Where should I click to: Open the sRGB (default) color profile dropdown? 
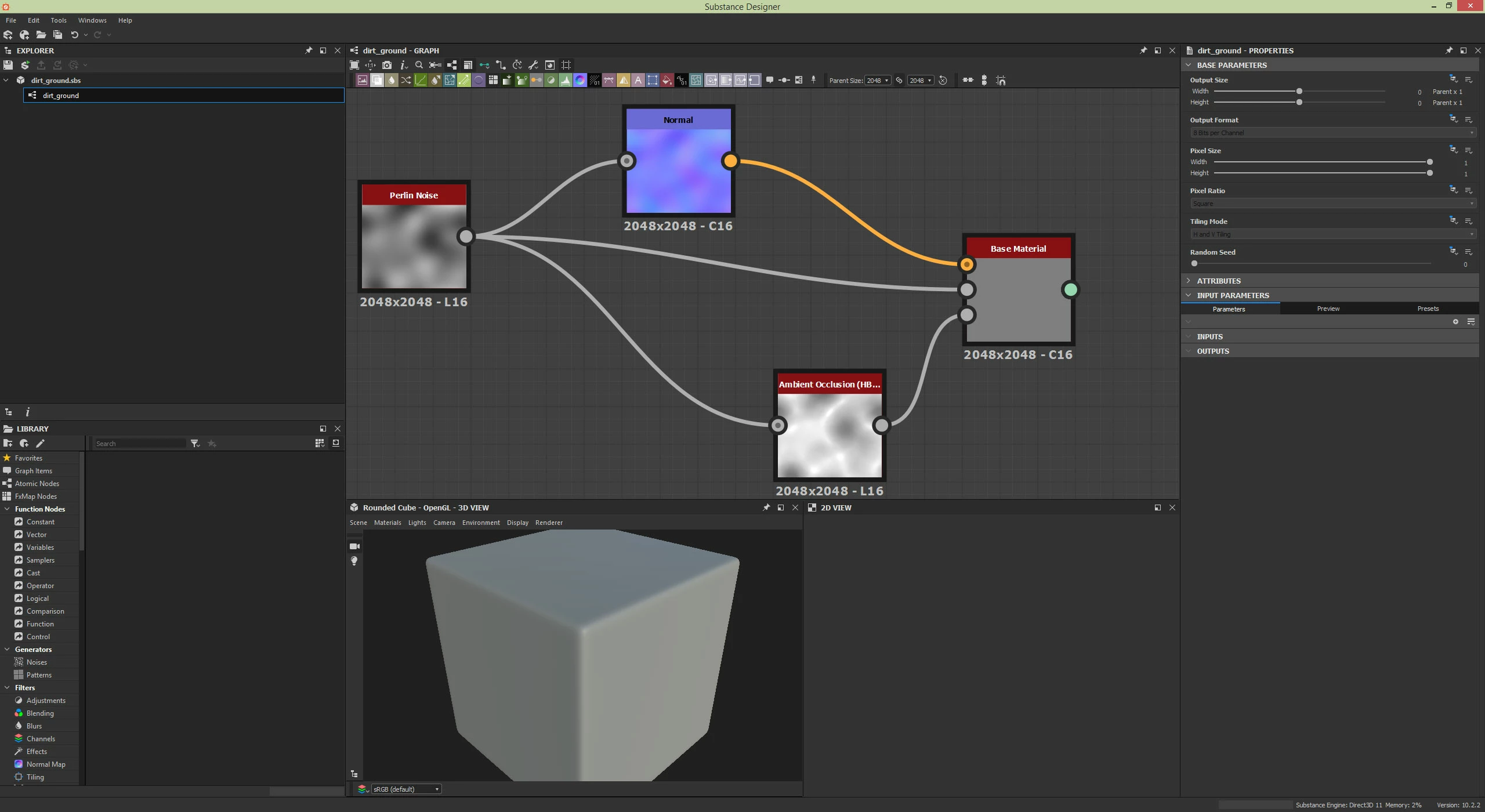(406, 789)
